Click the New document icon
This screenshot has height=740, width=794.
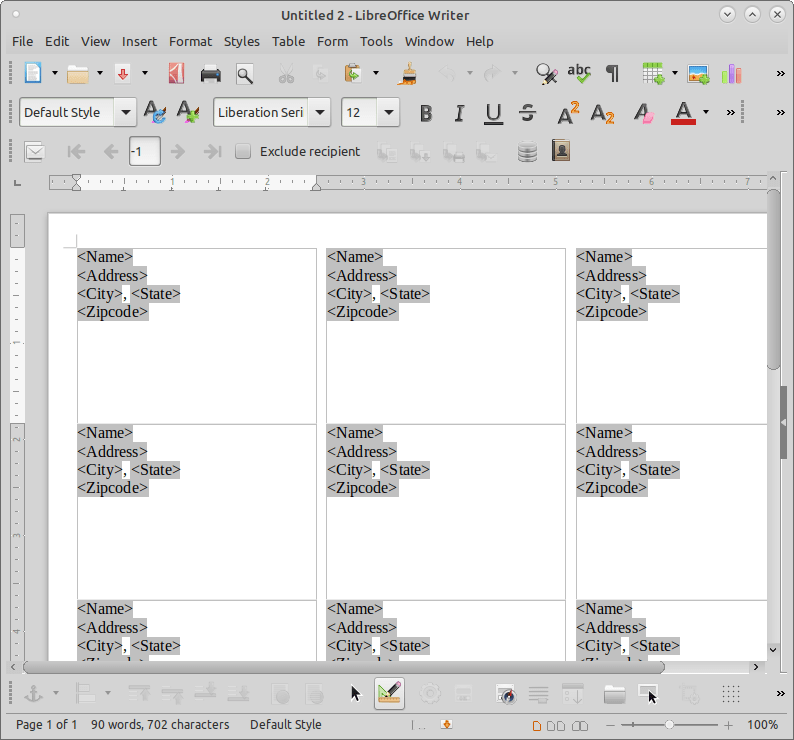click(x=33, y=73)
